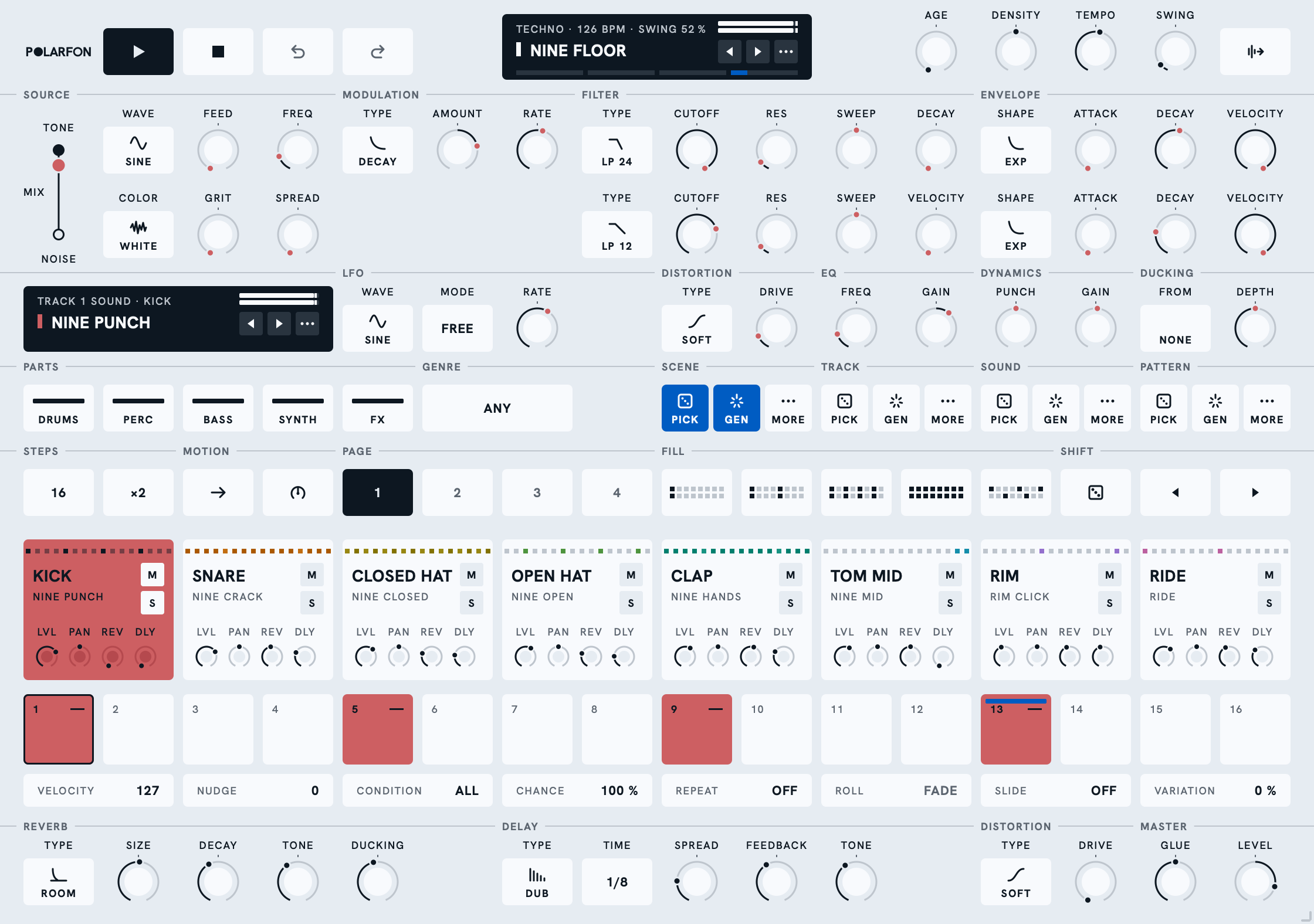This screenshot has height=924, width=1314.
Task: Click the random fill dice icon
Action: (x=1096, y=492)
